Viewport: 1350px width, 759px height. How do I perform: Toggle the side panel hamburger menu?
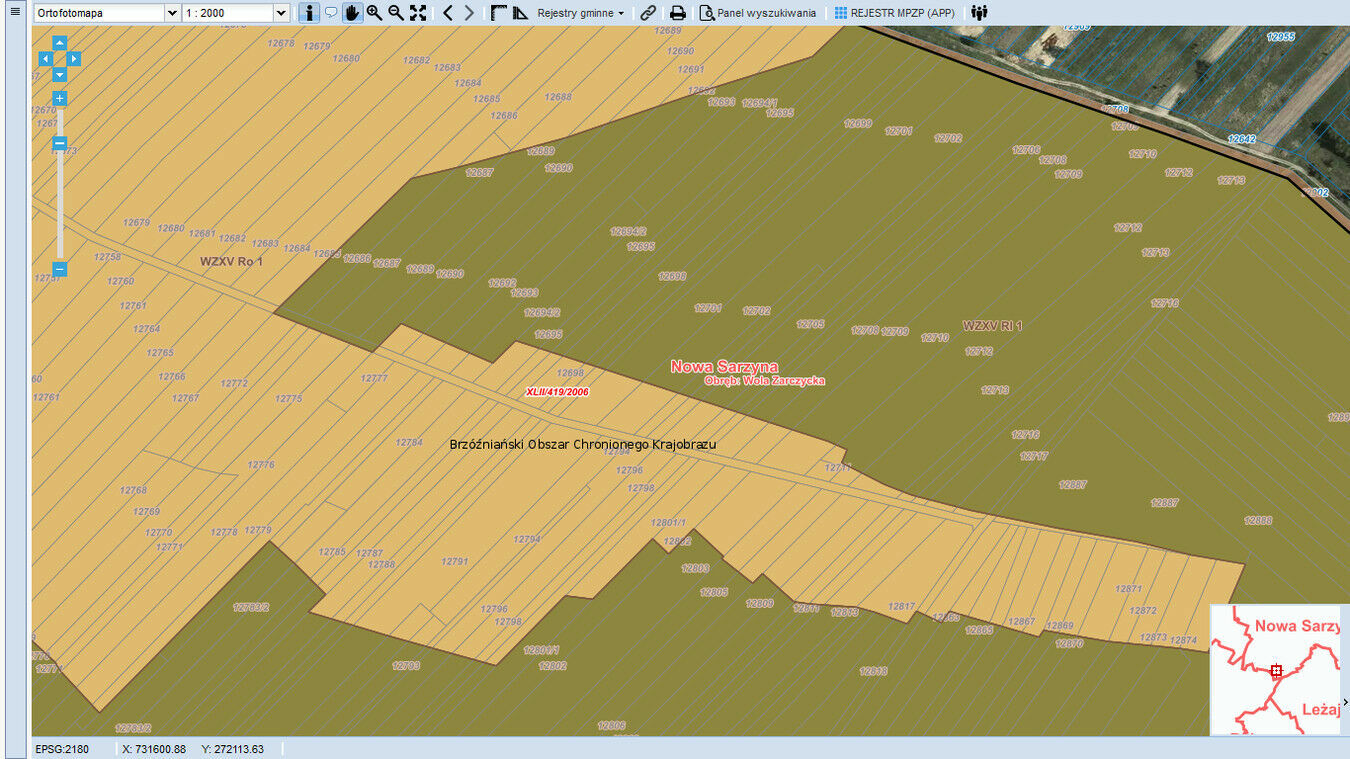pos(14,13)
